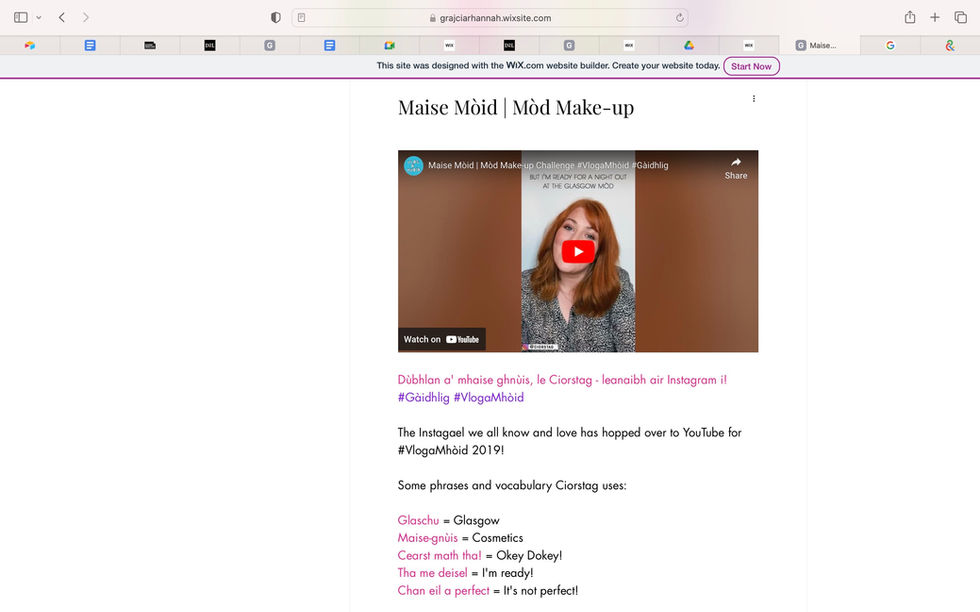980x612 pixels.
Task: Go forward to next page
Action: point(86,18)
